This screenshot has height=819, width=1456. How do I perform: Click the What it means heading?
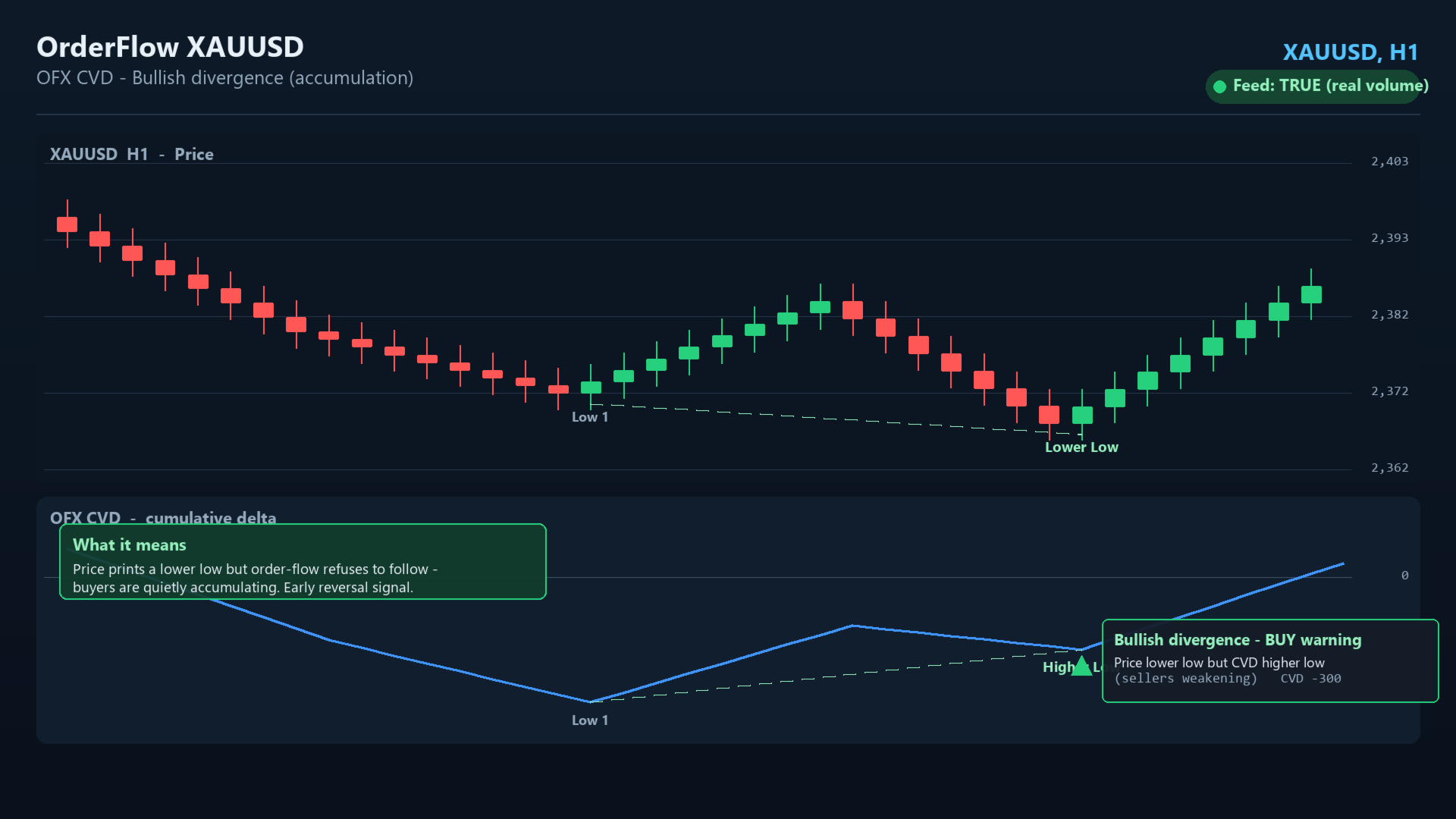pyautogui.click(x=129, y=545)
